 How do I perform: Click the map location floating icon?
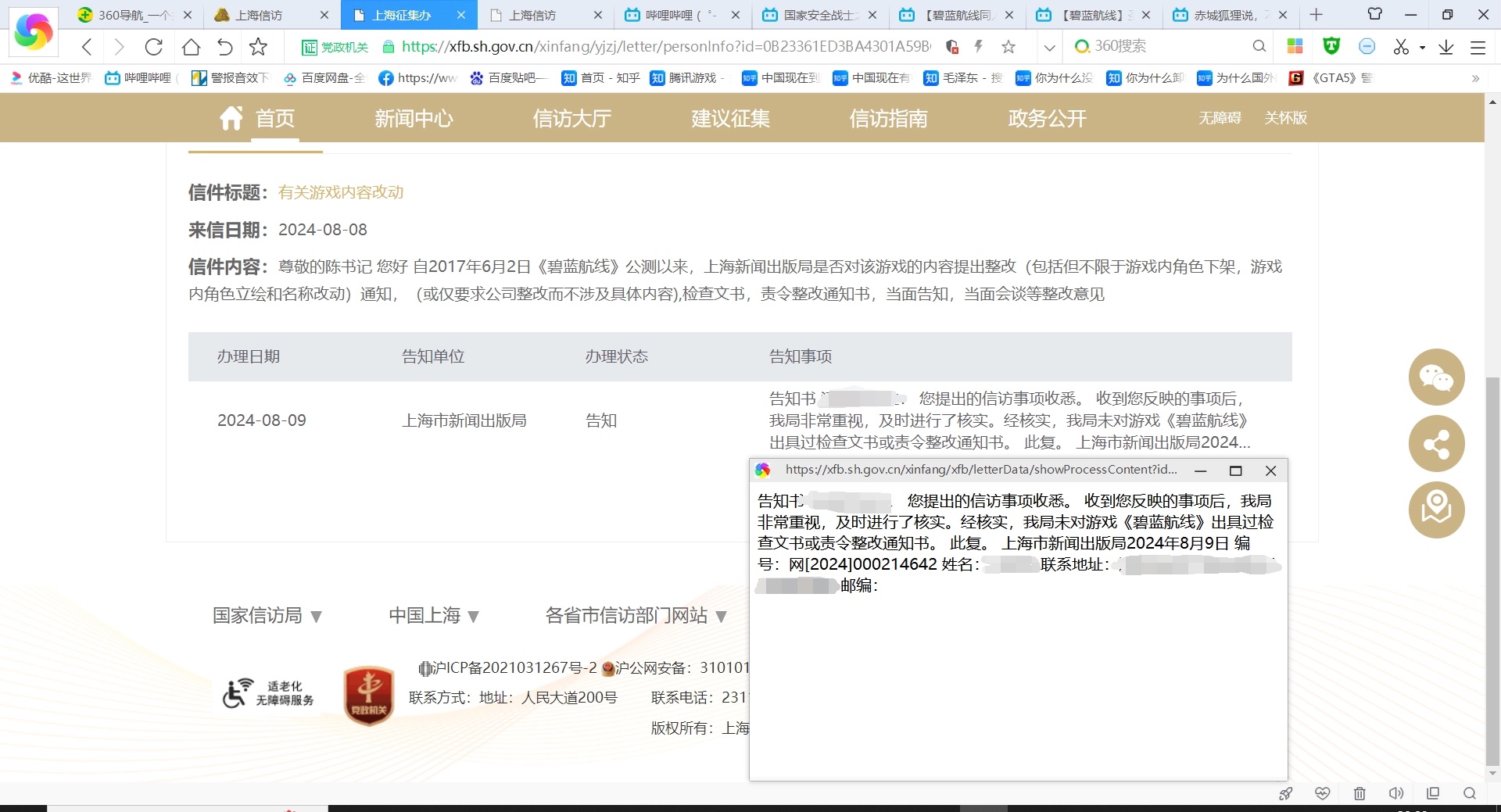[1436, 510]
